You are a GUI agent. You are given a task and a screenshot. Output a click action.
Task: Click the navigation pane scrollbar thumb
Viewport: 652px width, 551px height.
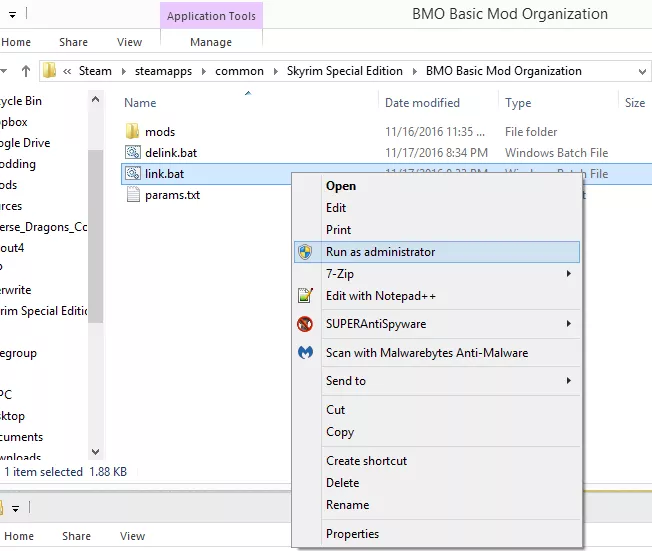95,236
